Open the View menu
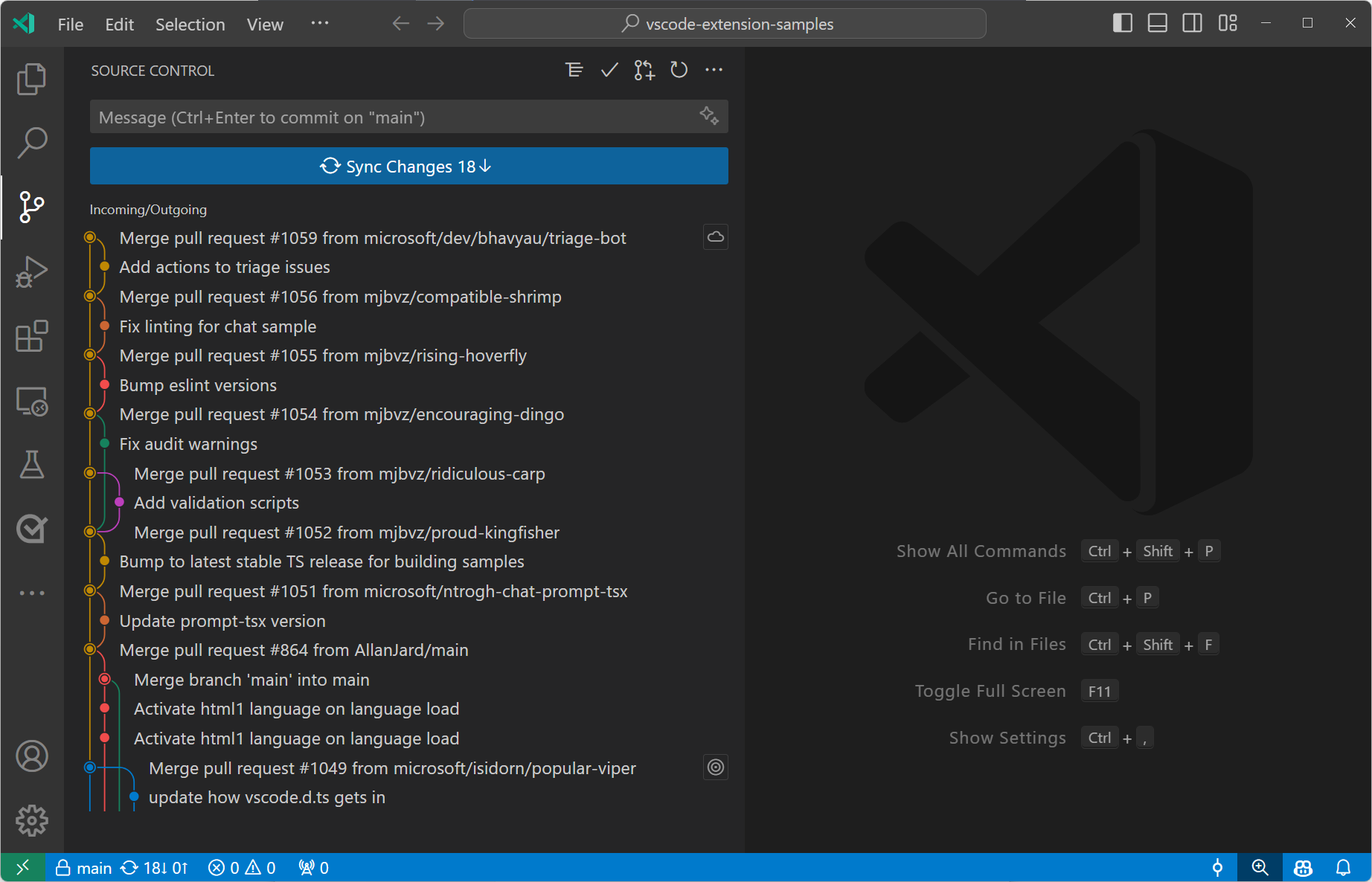 coord(265,25)
